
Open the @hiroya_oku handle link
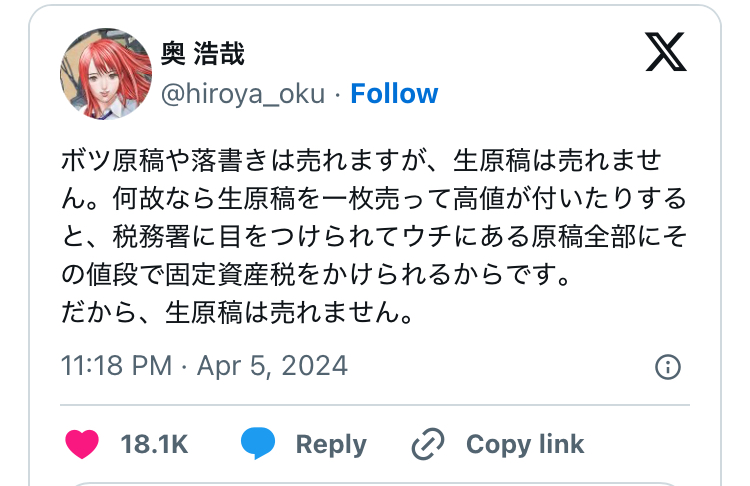(x=243, y=94)
